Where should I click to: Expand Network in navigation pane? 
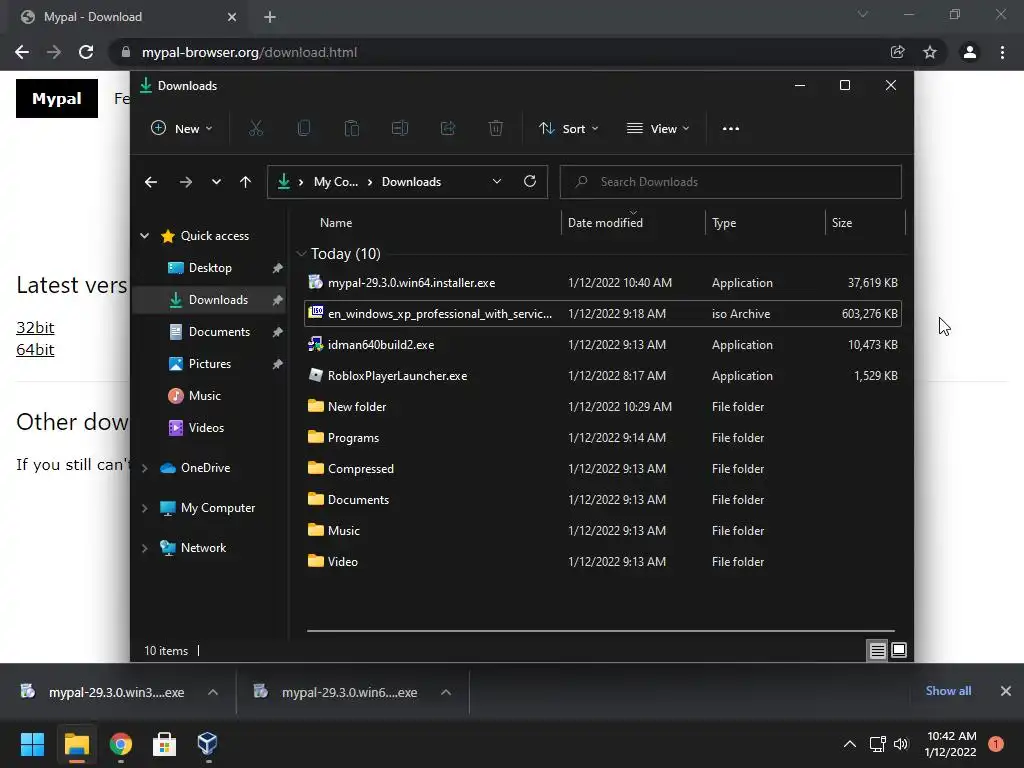144,548
